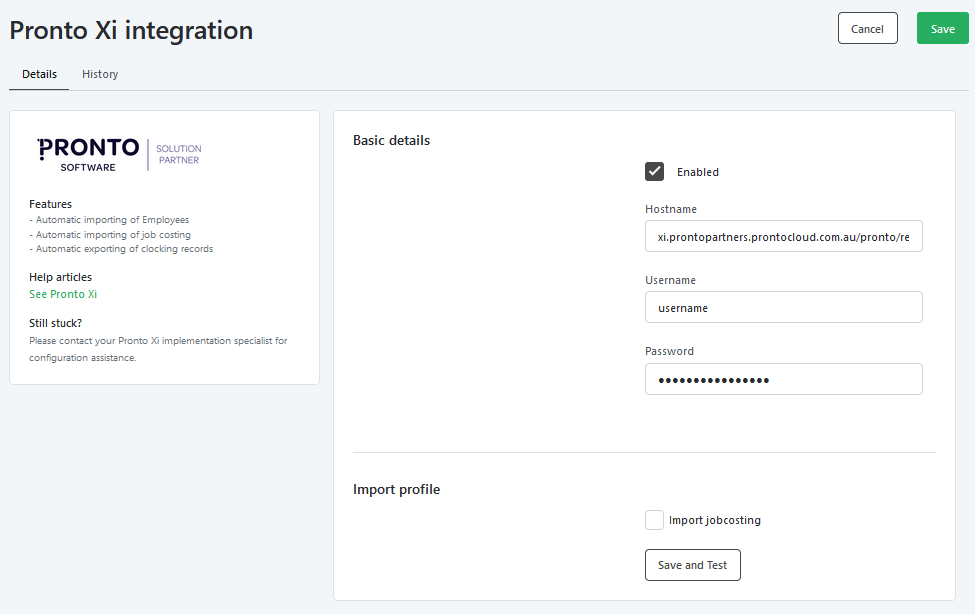Screen dimensions: 975x614
Task: Click the Import jobcosting label text
Action: (x=714, y=520)
